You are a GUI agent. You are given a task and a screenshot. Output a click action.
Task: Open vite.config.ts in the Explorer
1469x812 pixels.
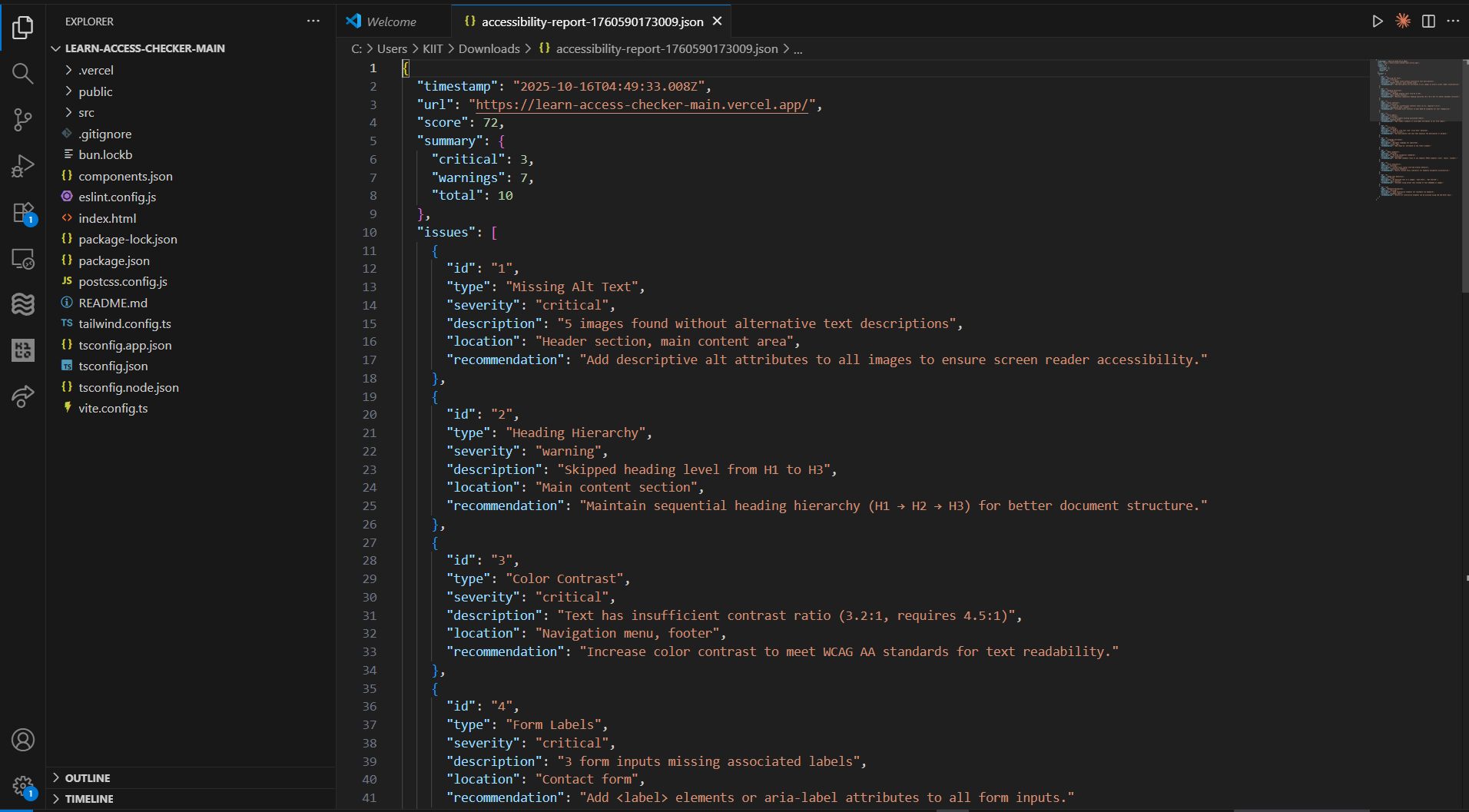191,408
